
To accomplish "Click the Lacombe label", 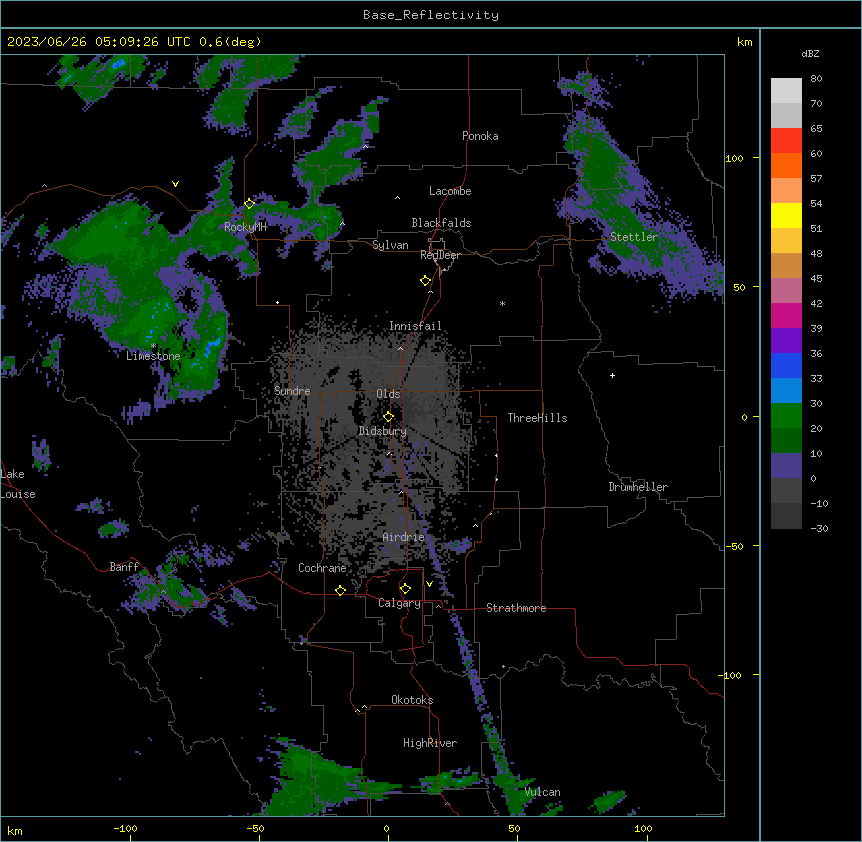I will tap(450, 191).
